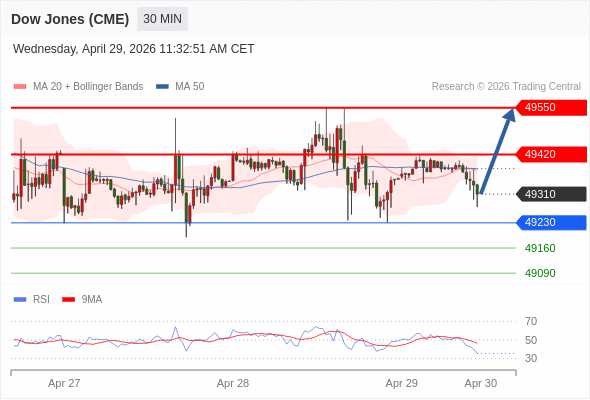Click the RSI legend label
The width and height of the screenshot is (590, 400).
pyautogui.click(x=41, y=300)
